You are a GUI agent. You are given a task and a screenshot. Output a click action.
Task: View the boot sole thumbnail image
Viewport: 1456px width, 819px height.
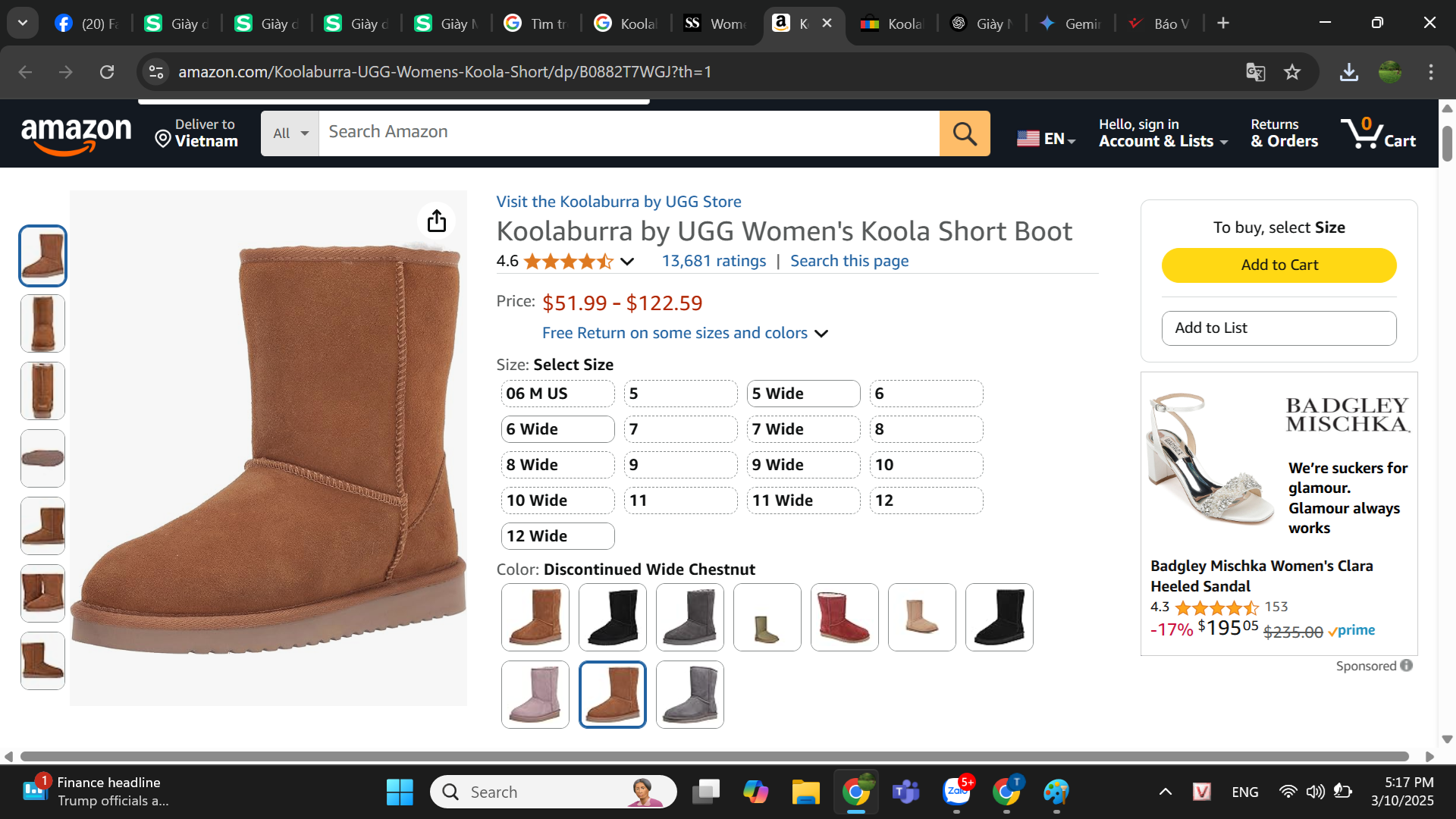(42, 459)
